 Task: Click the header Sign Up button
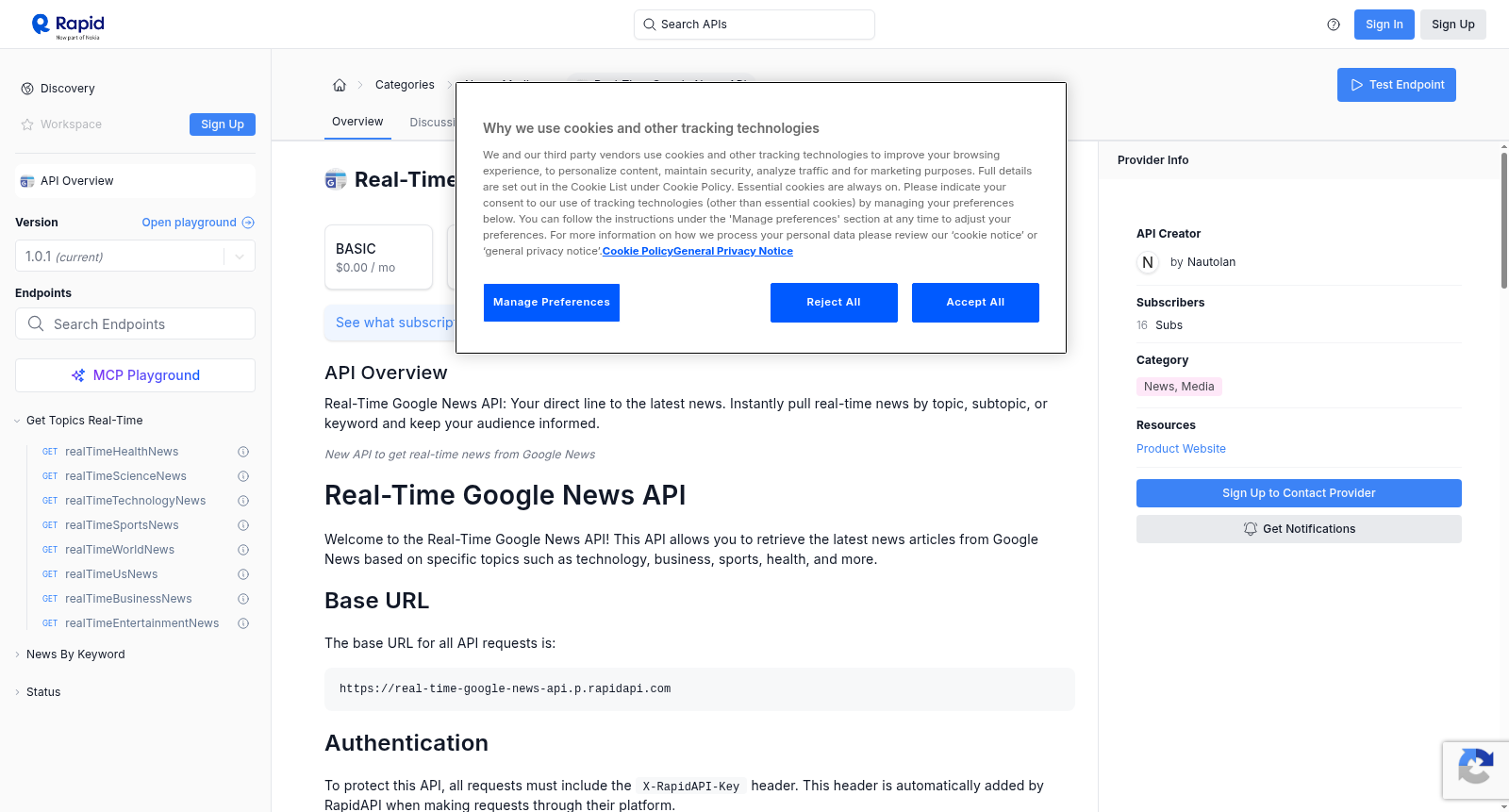click(1453, 25)
